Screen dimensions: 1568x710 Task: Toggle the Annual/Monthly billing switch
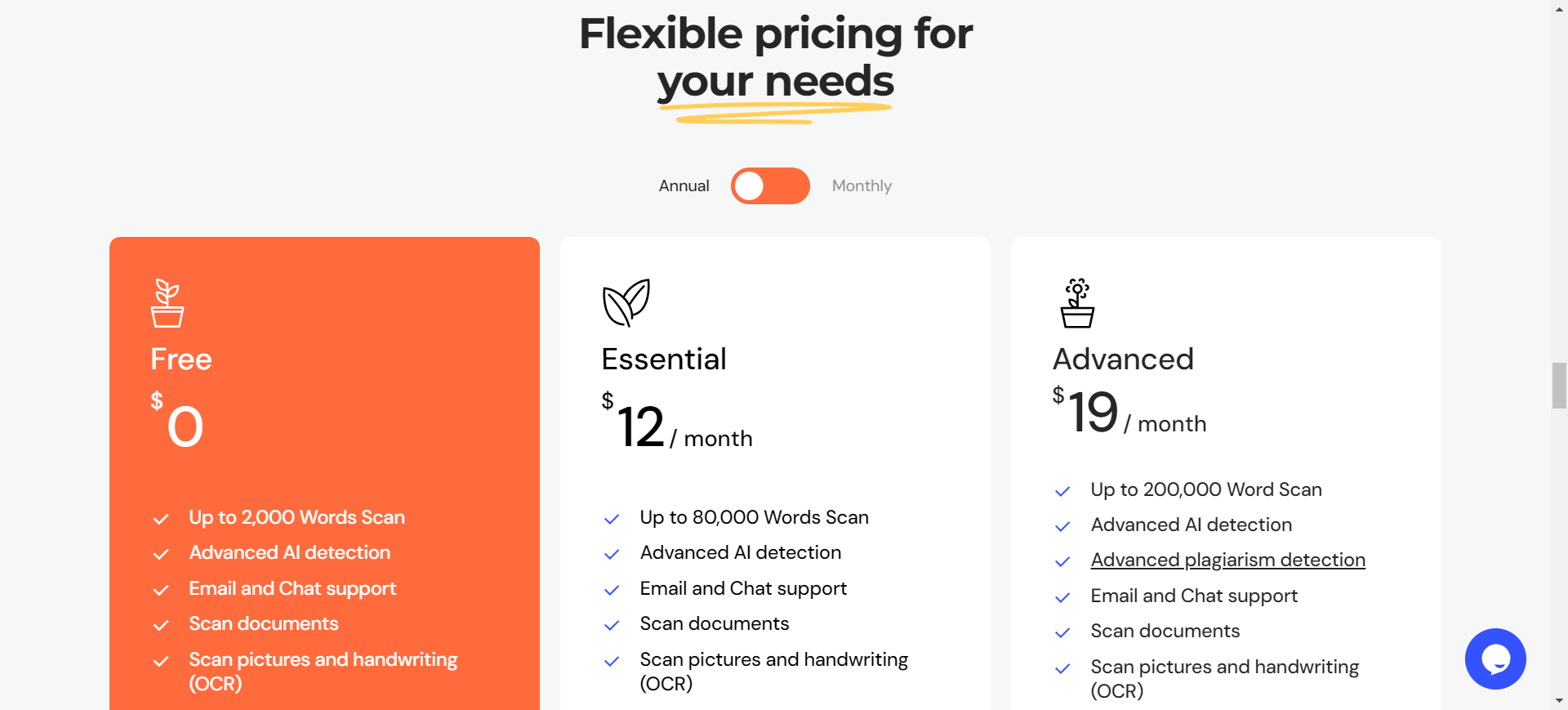pyautogui.click(x=770, y=185)
